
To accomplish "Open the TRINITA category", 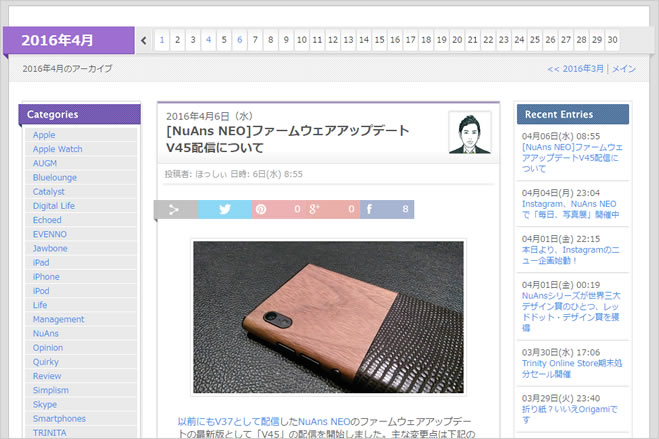I will click(x=50, y=433).
